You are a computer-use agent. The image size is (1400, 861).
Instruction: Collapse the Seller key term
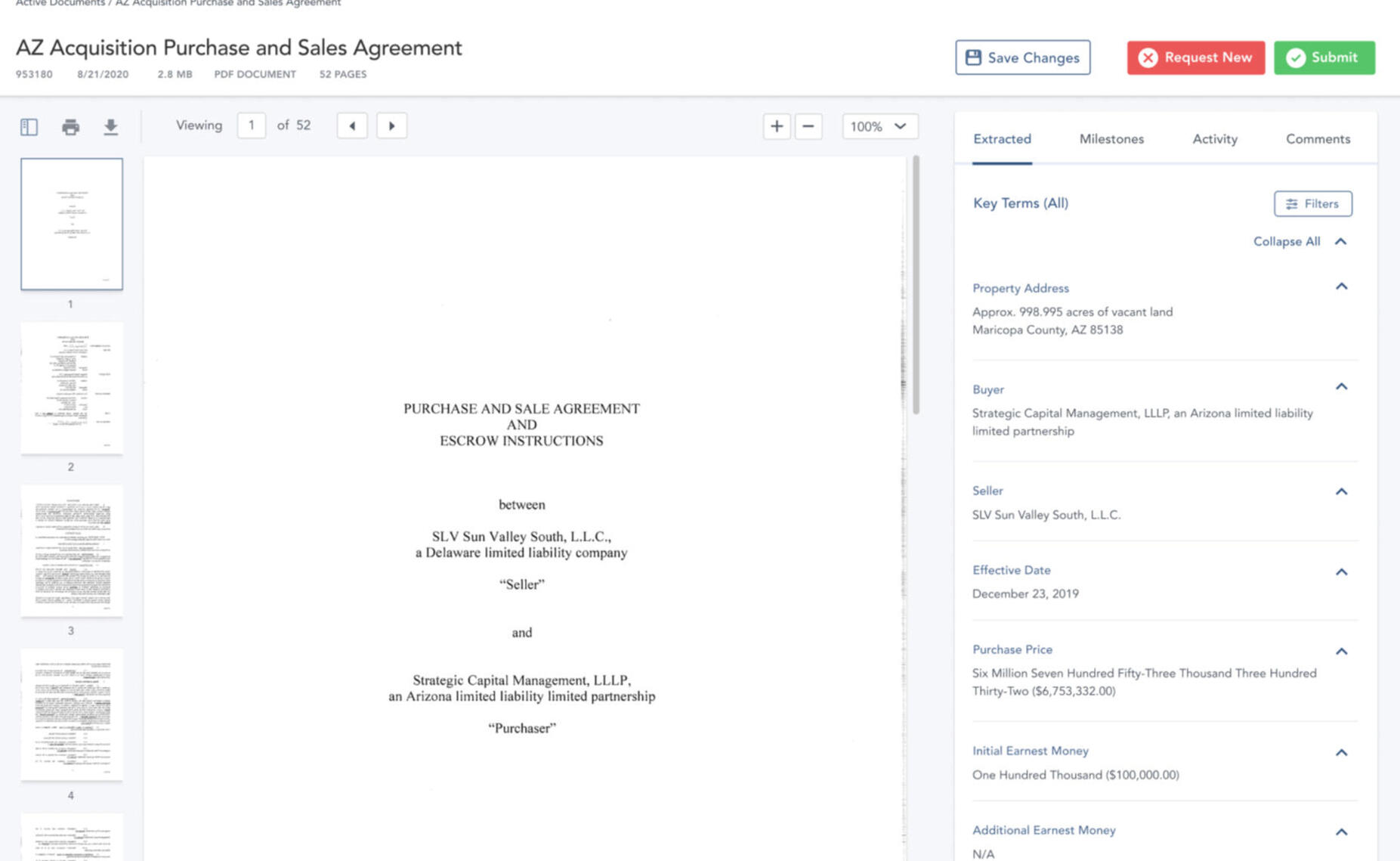pyautogui.click(x=1341, y=491)
